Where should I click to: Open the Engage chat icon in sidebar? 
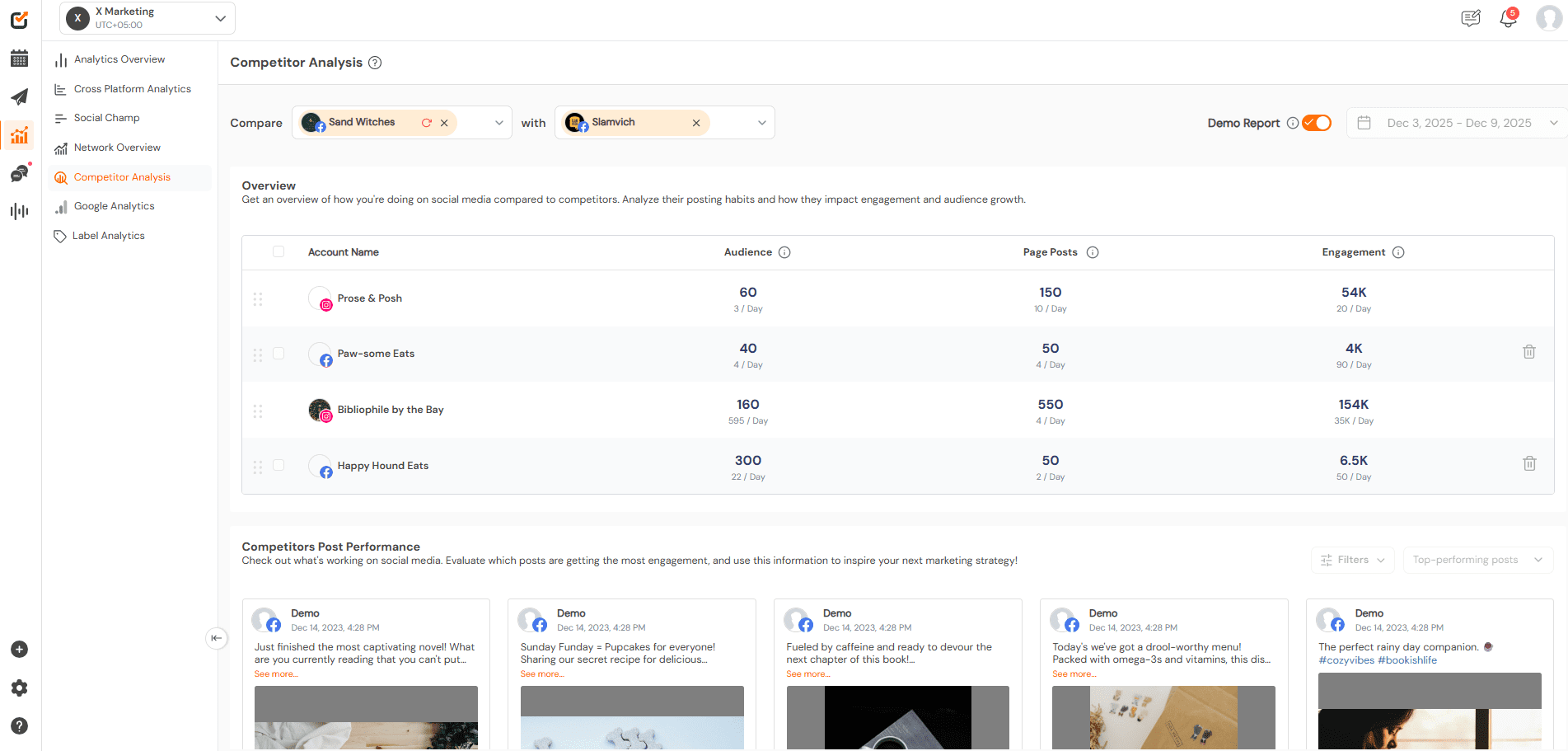click(x=19, y=173)
